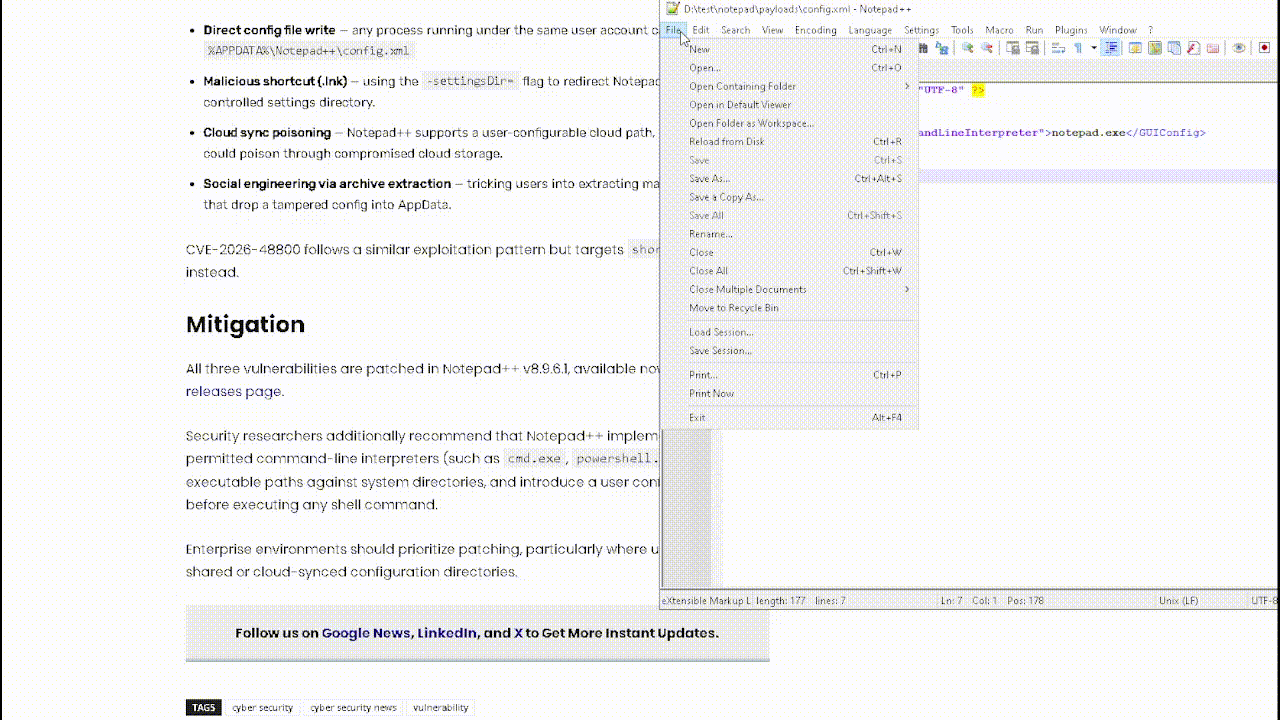Click the cyber security news tag
Viewport: 1280px width, 720px height.
point(353,707)
